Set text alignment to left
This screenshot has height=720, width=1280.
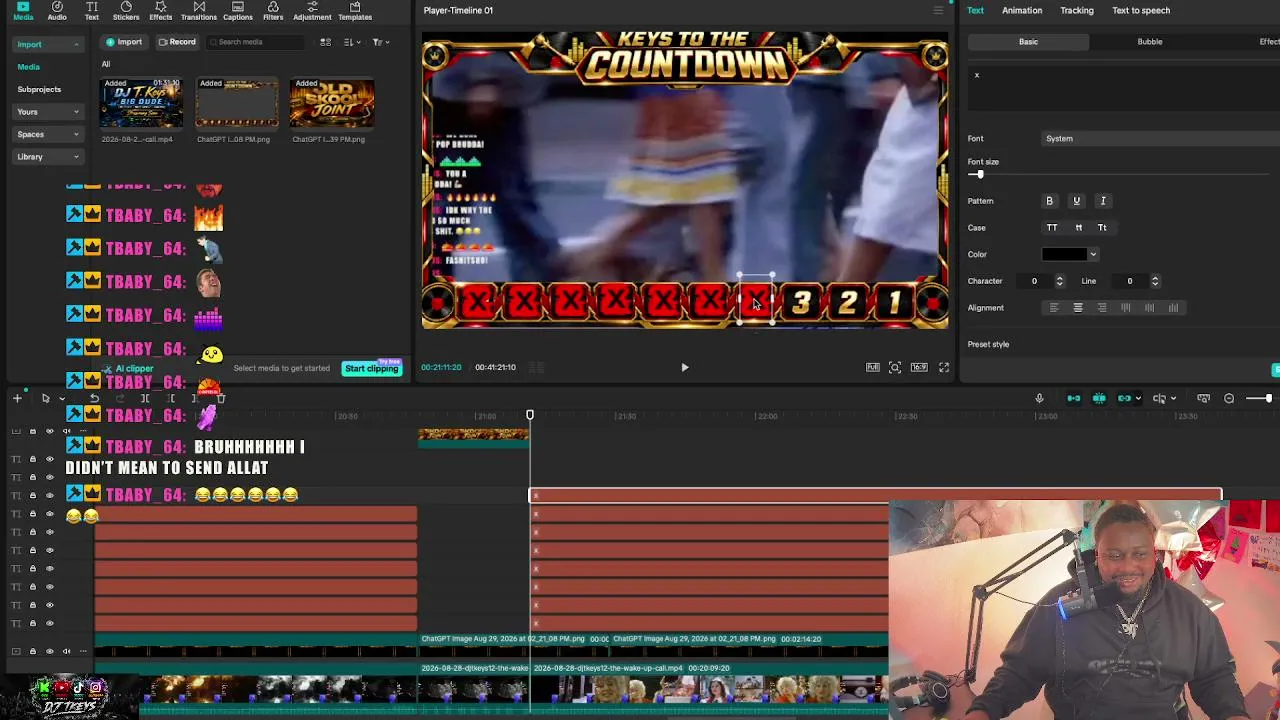coord(1054,308)
